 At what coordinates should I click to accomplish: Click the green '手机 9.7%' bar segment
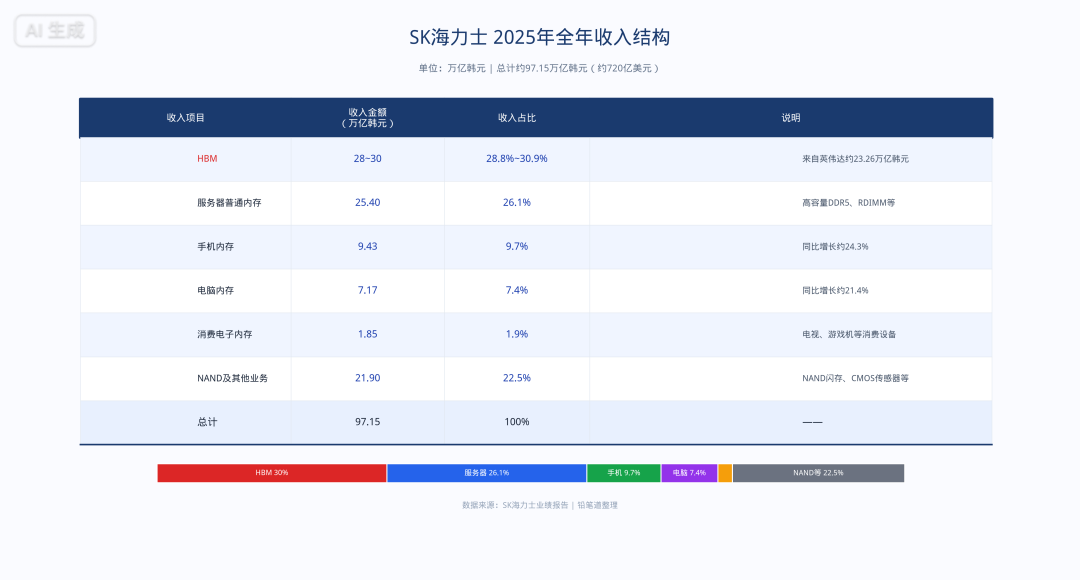[x=624, y=473]
